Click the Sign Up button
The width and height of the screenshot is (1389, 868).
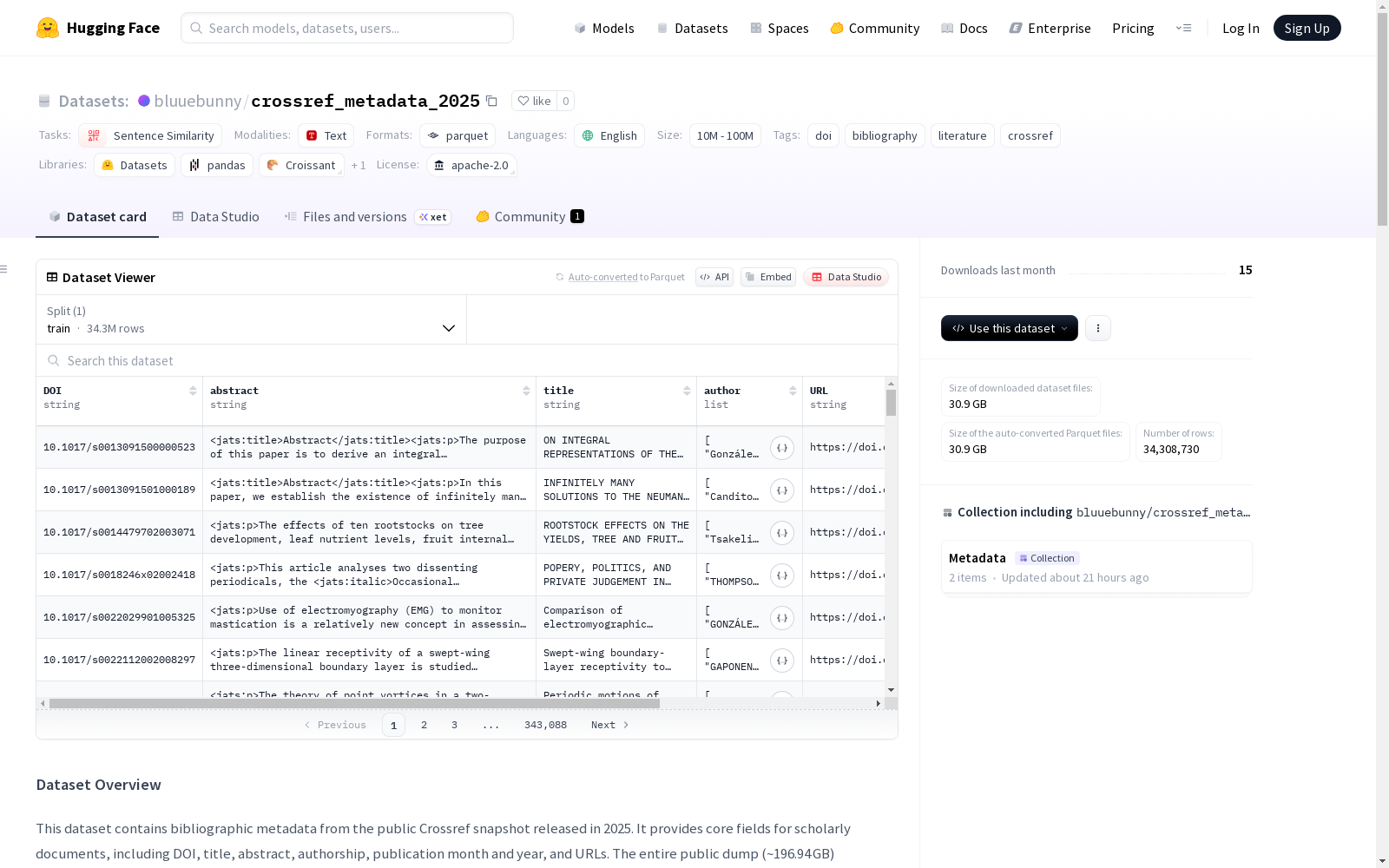pos(1307,28)
